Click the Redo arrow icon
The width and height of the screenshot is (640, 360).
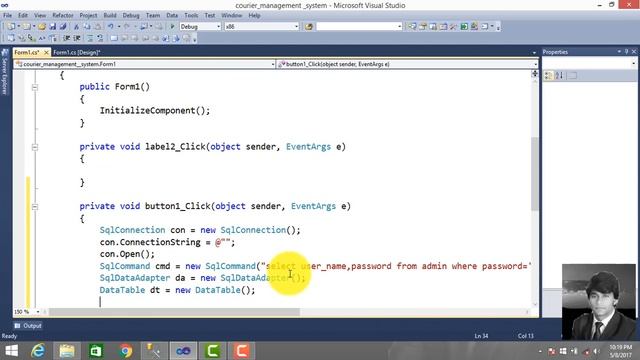127,27
